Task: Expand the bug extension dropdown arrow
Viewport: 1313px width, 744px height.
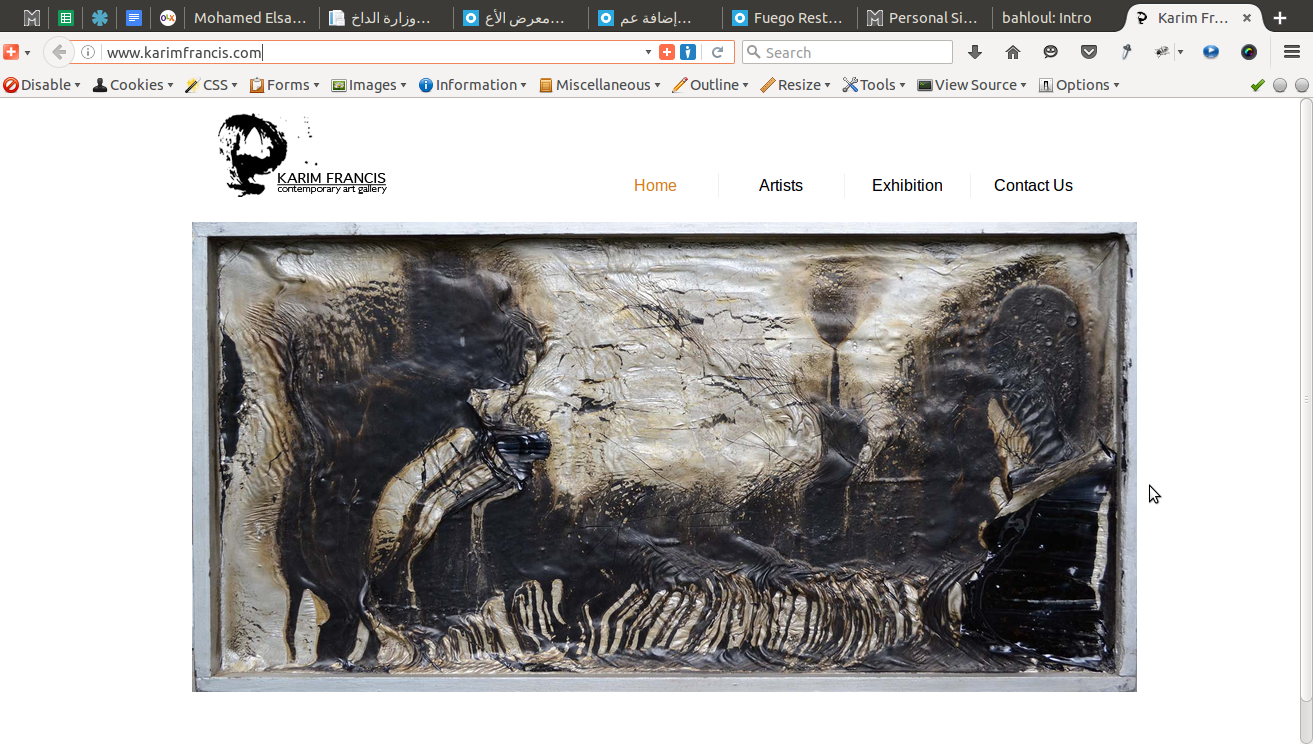Action: pyautogui.click(x=1180, y=52)
